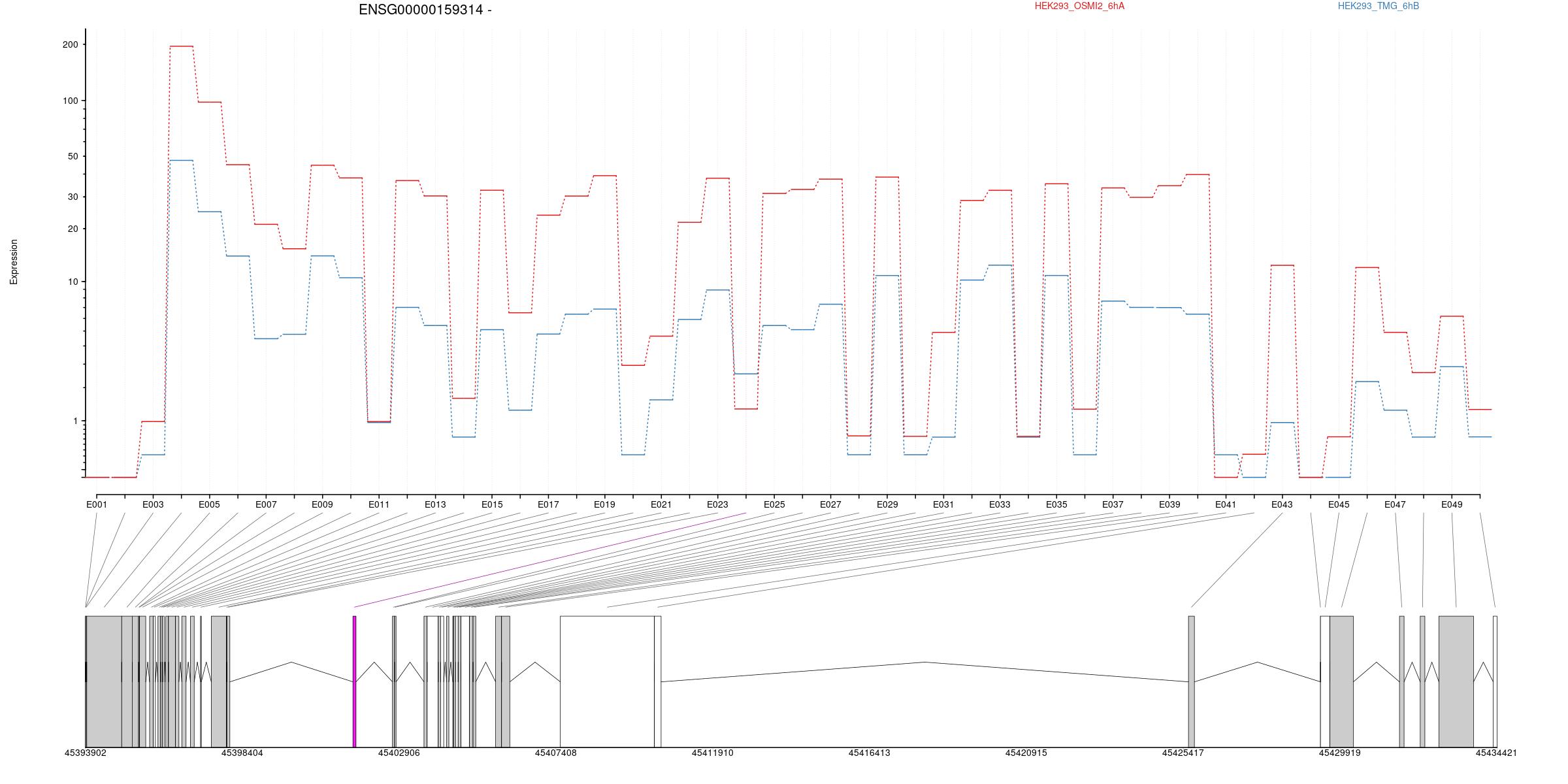1568x784 pixels.
Task: Click genomic coordinate 45411910
Action: pos(712,753)
